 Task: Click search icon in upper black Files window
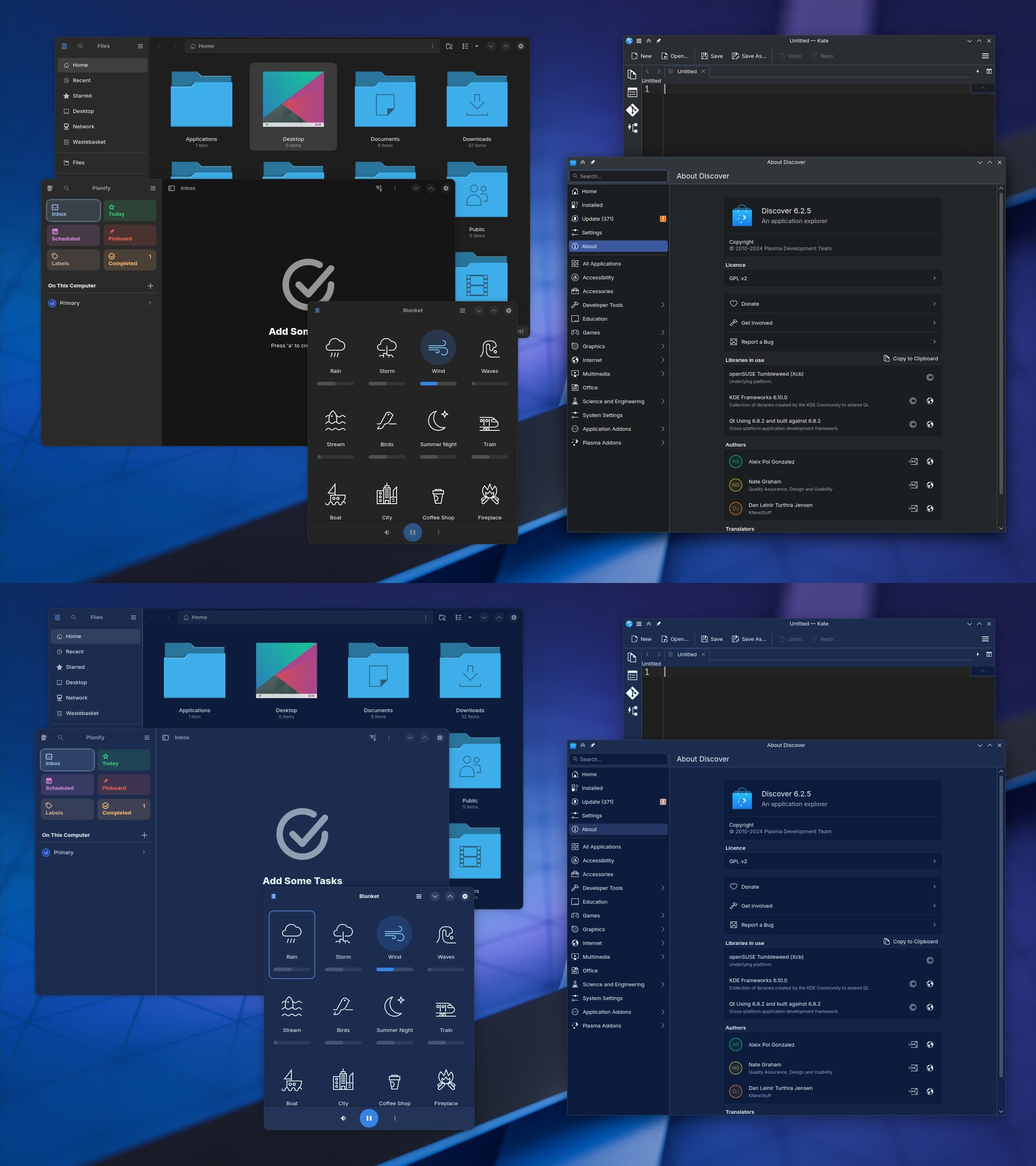80,46
